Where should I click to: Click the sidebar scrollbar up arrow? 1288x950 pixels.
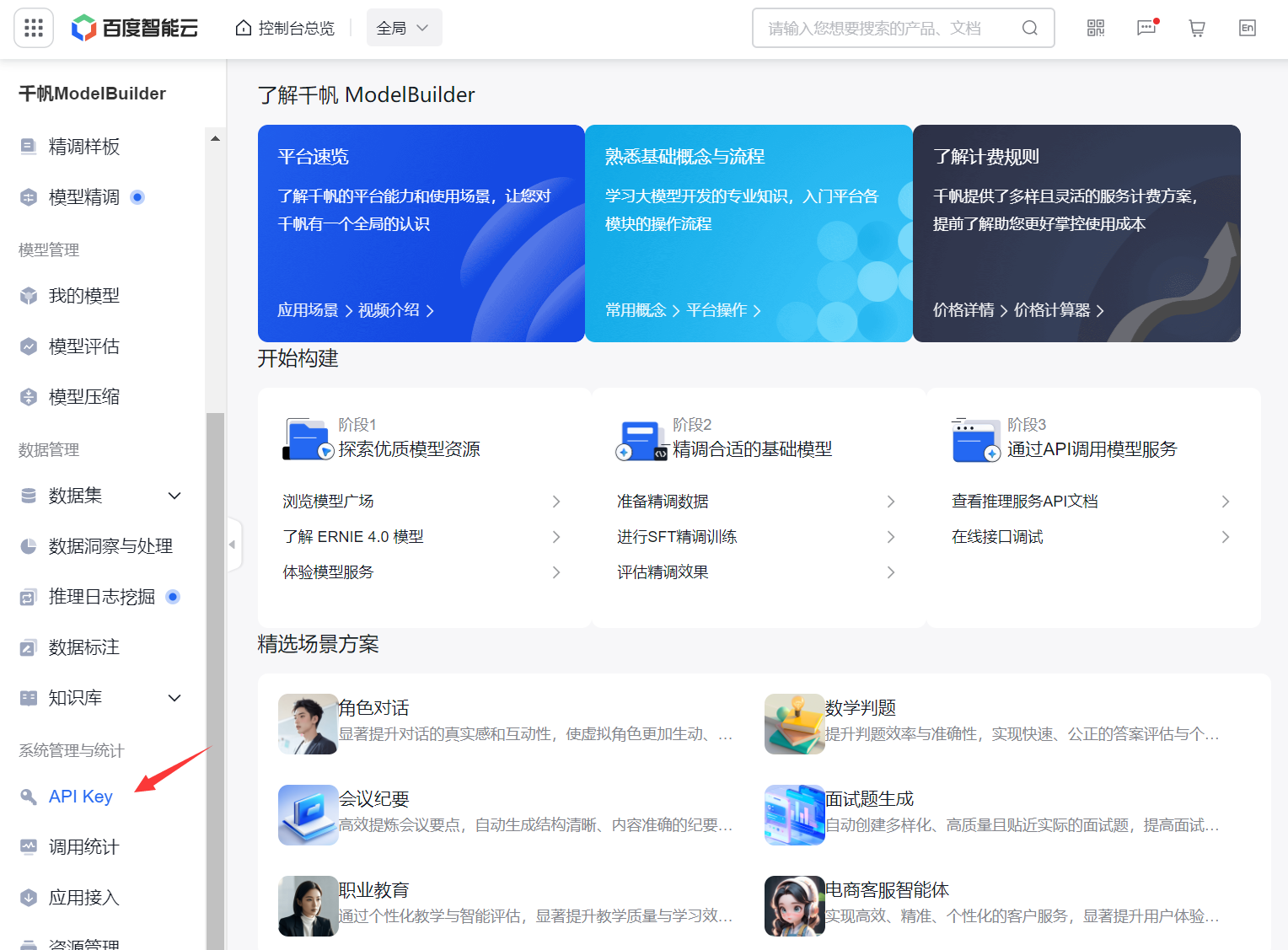click(x=215, y=138)
